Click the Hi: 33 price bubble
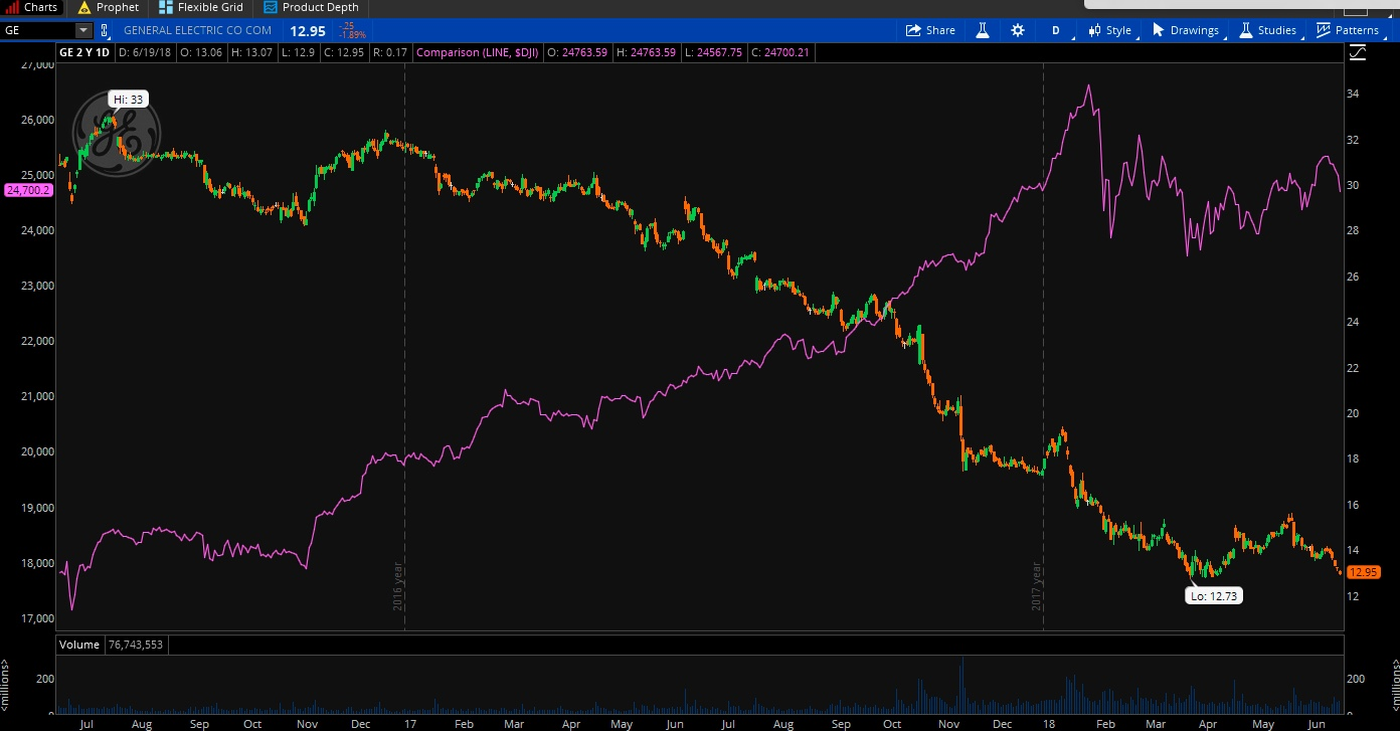The width and height of the screenshot is (1400, 731). (127, 99)
